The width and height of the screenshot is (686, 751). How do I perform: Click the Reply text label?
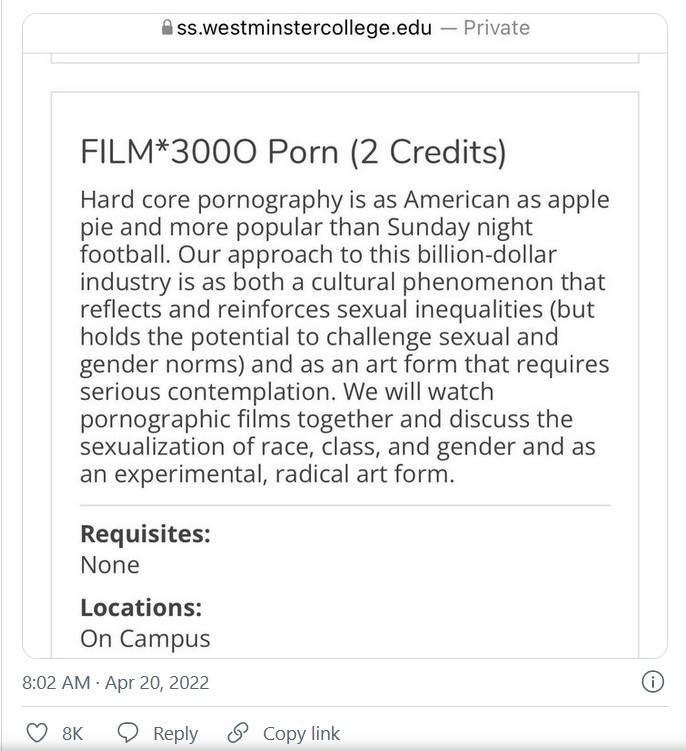175,733
